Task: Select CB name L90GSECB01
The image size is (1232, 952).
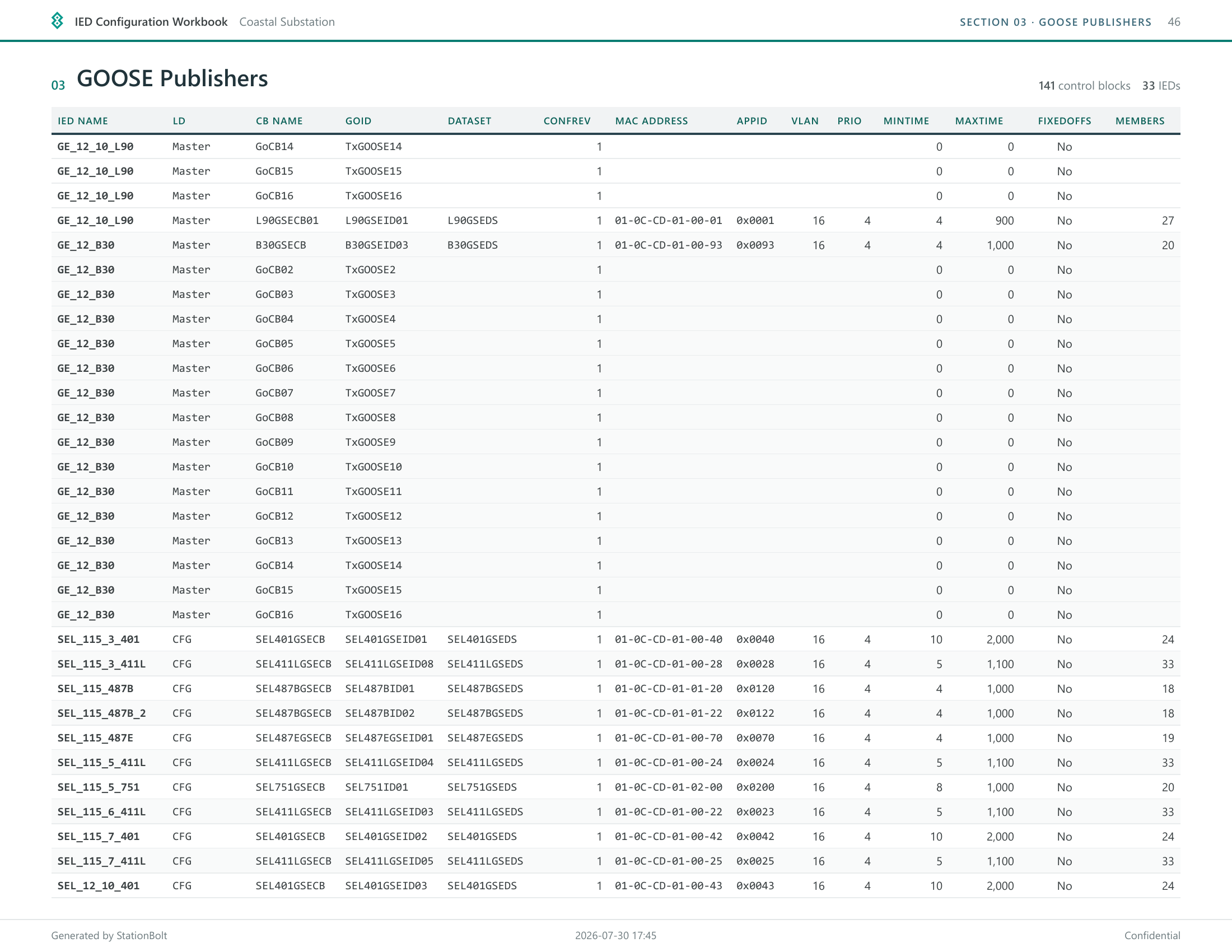Action: pos(287,221)
